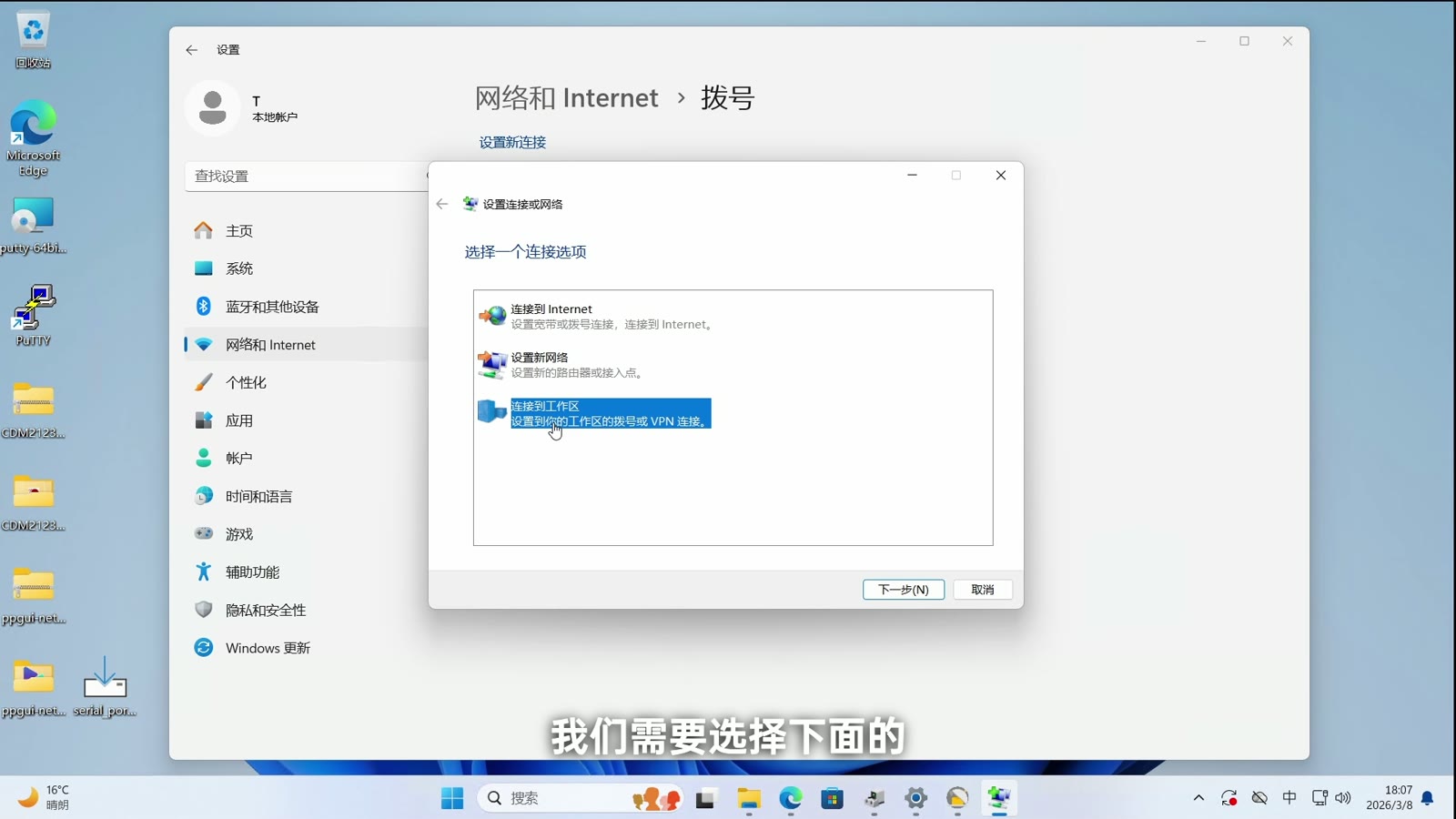Click the taskbar 搜索 box

(x=581, y=798)
